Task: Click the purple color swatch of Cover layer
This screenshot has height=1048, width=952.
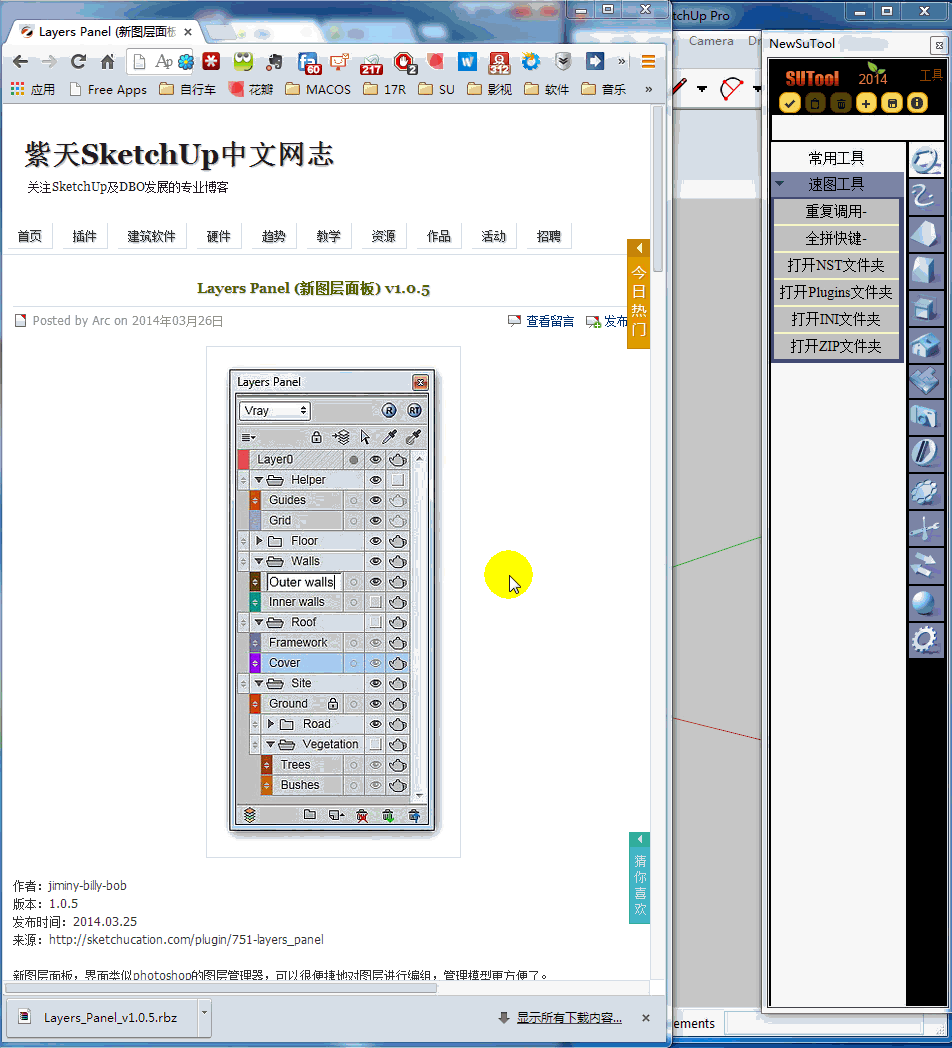Action: pos(255,663)
